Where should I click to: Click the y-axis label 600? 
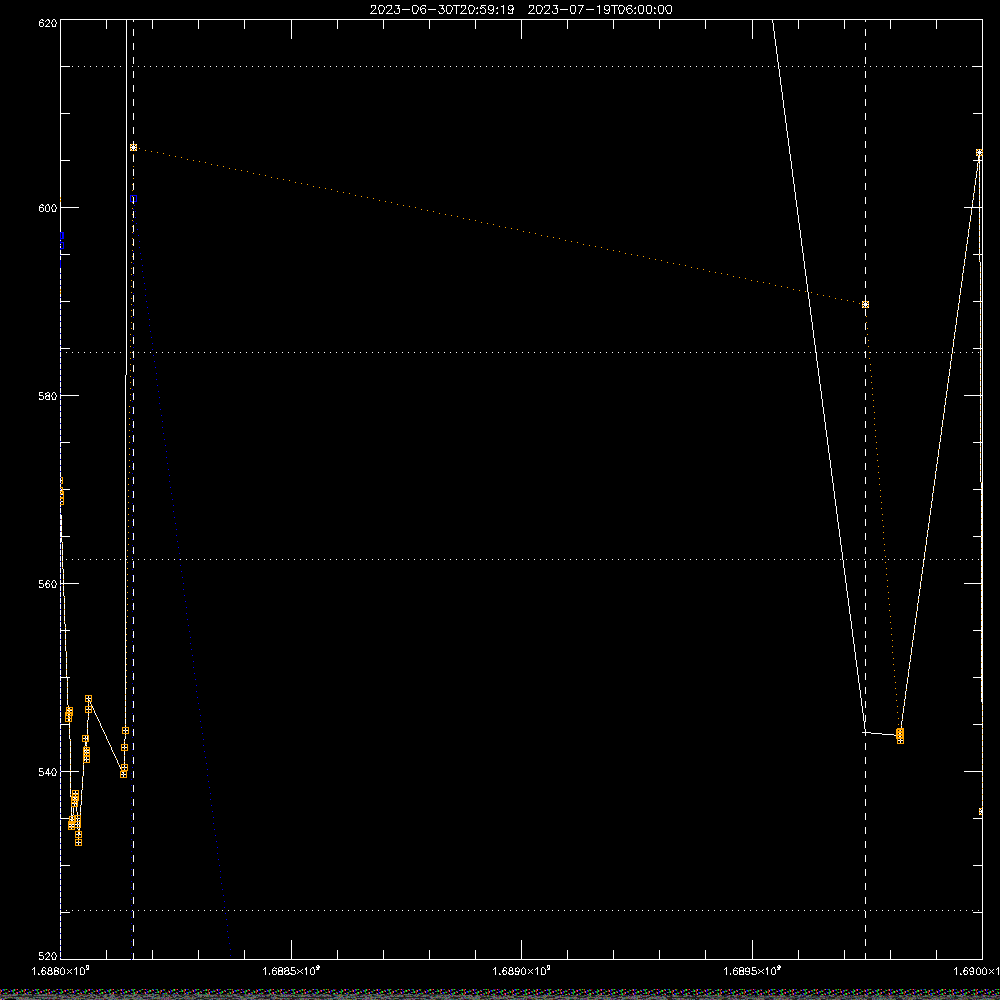48,208
